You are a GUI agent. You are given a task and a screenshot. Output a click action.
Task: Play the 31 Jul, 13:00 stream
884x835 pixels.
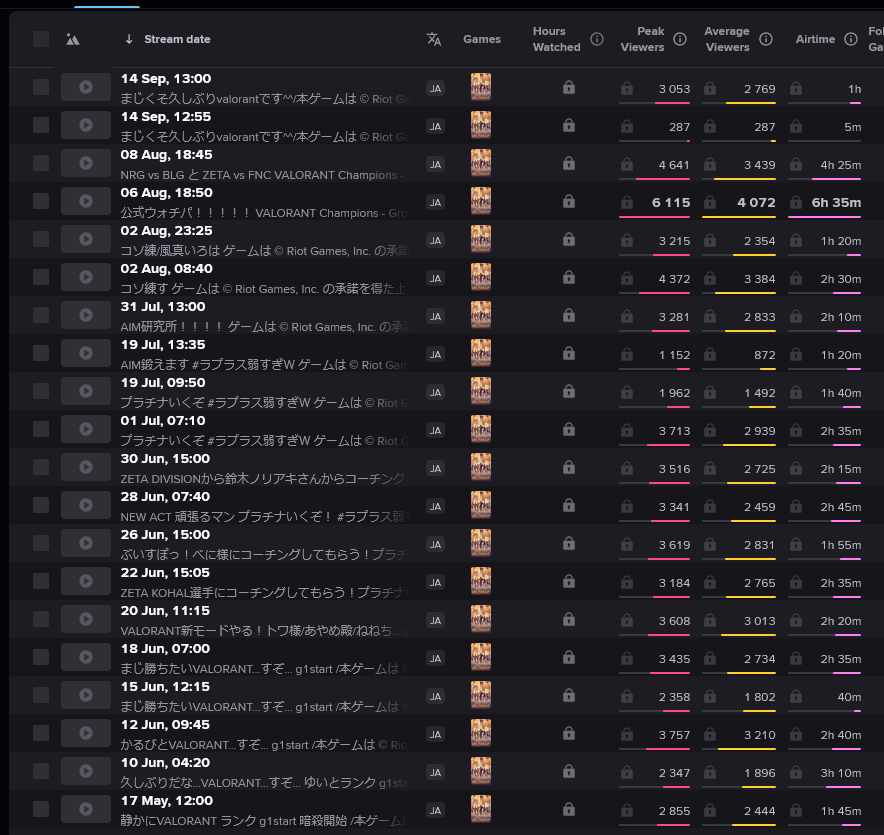pyautogui.click(x=86, y=315)
